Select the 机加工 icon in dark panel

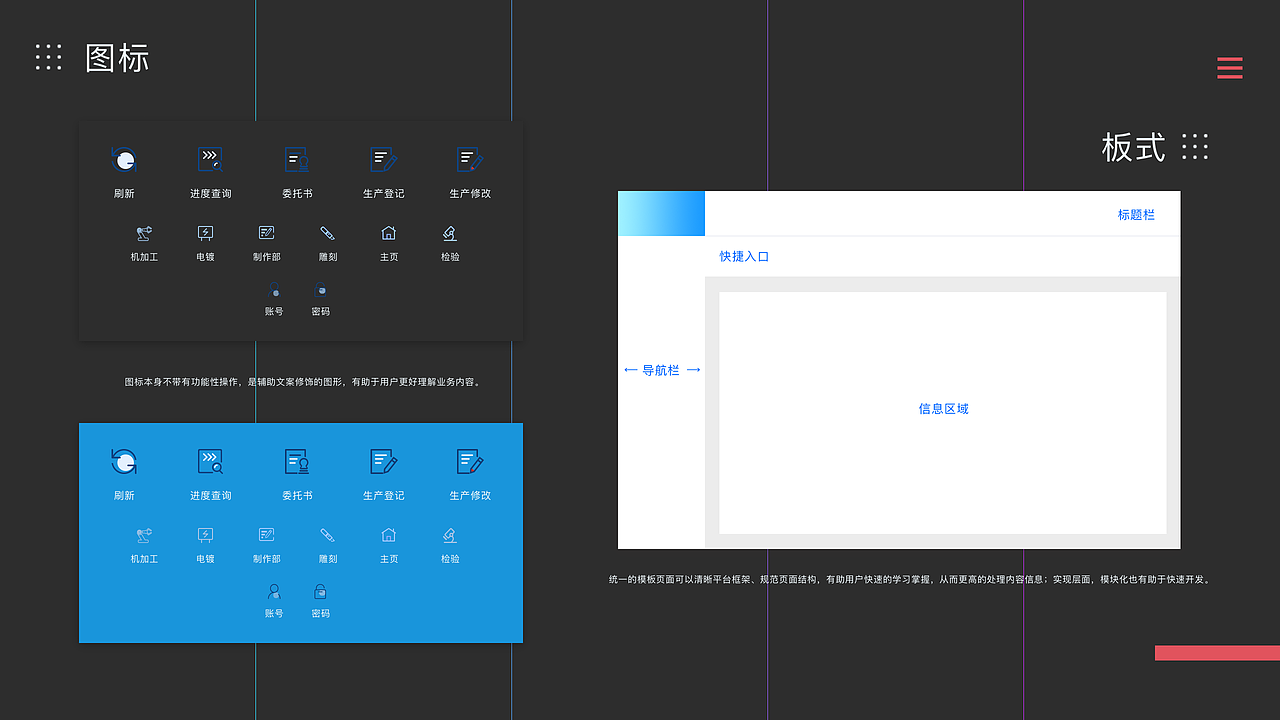[144, 233]
